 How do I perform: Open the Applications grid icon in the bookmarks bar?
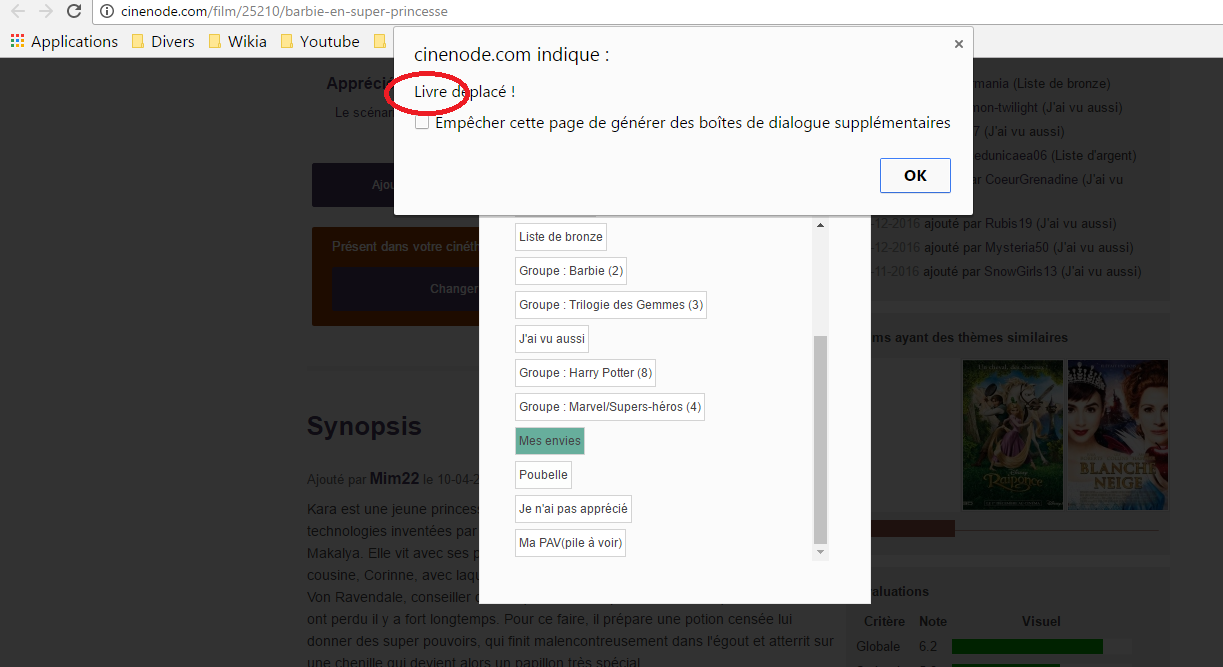17,41
